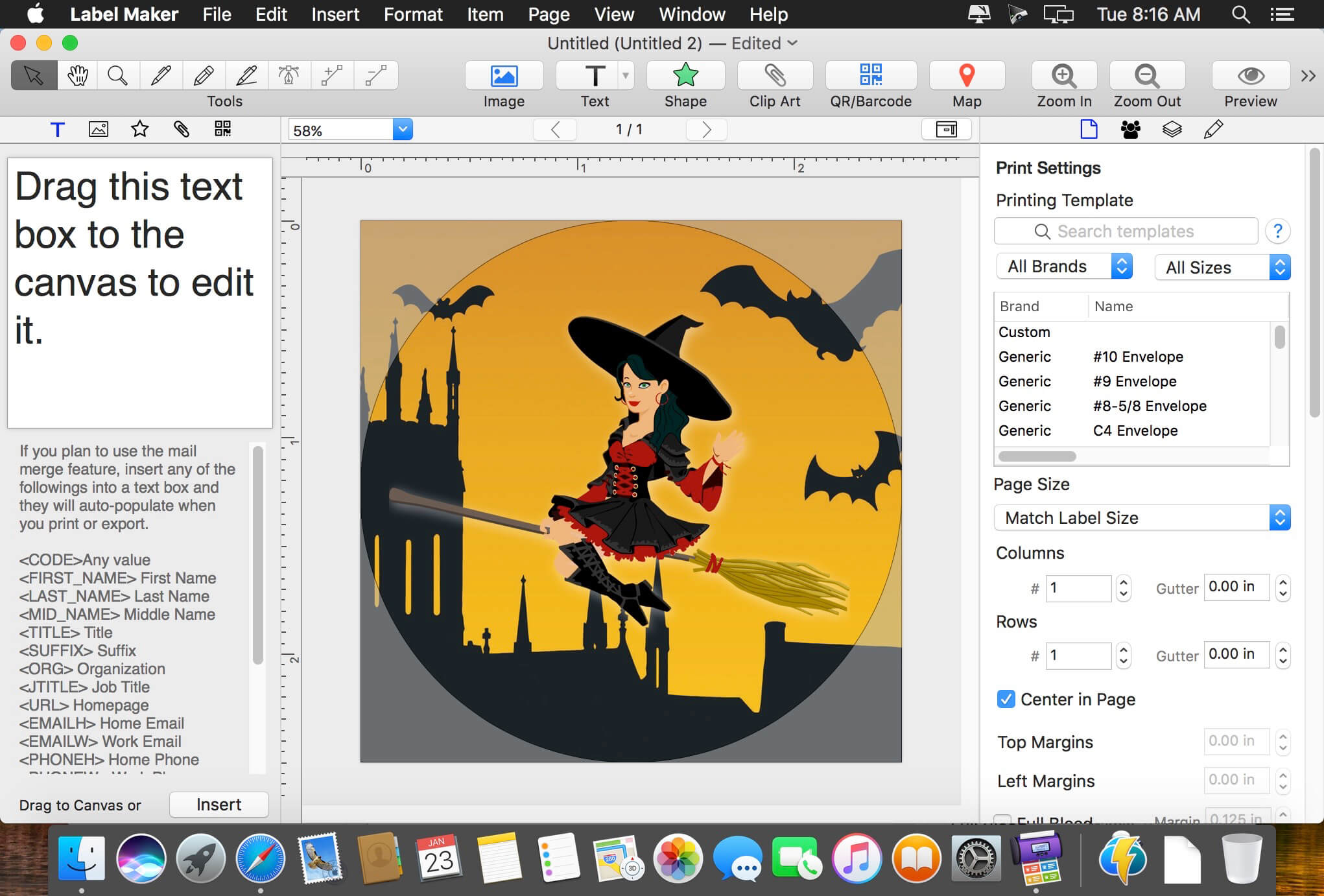Select the Custom template row

(x=1131, y=332)
